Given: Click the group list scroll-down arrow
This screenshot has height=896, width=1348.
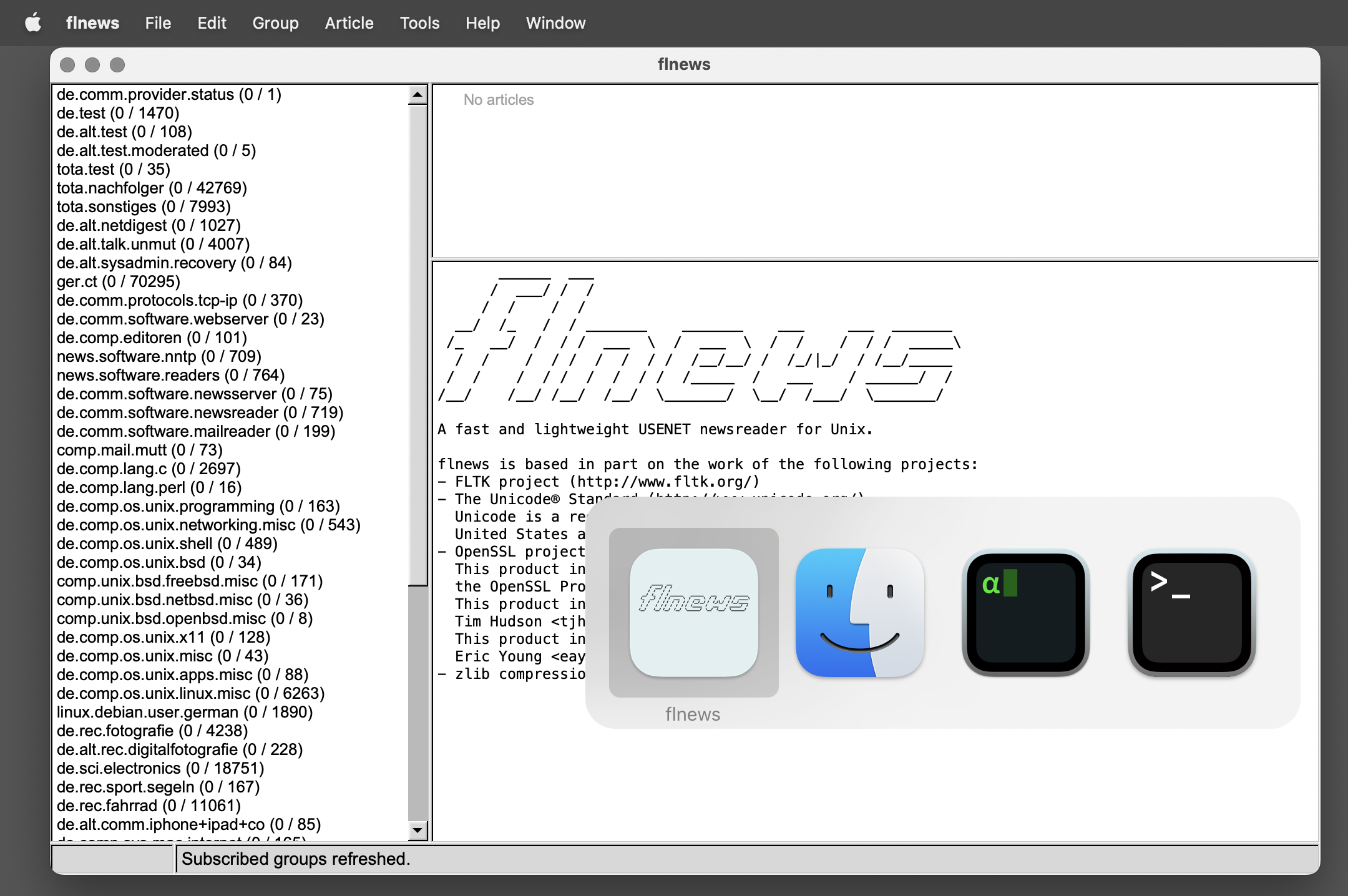Looking at the screenshot, I should (x=418, y=830).
